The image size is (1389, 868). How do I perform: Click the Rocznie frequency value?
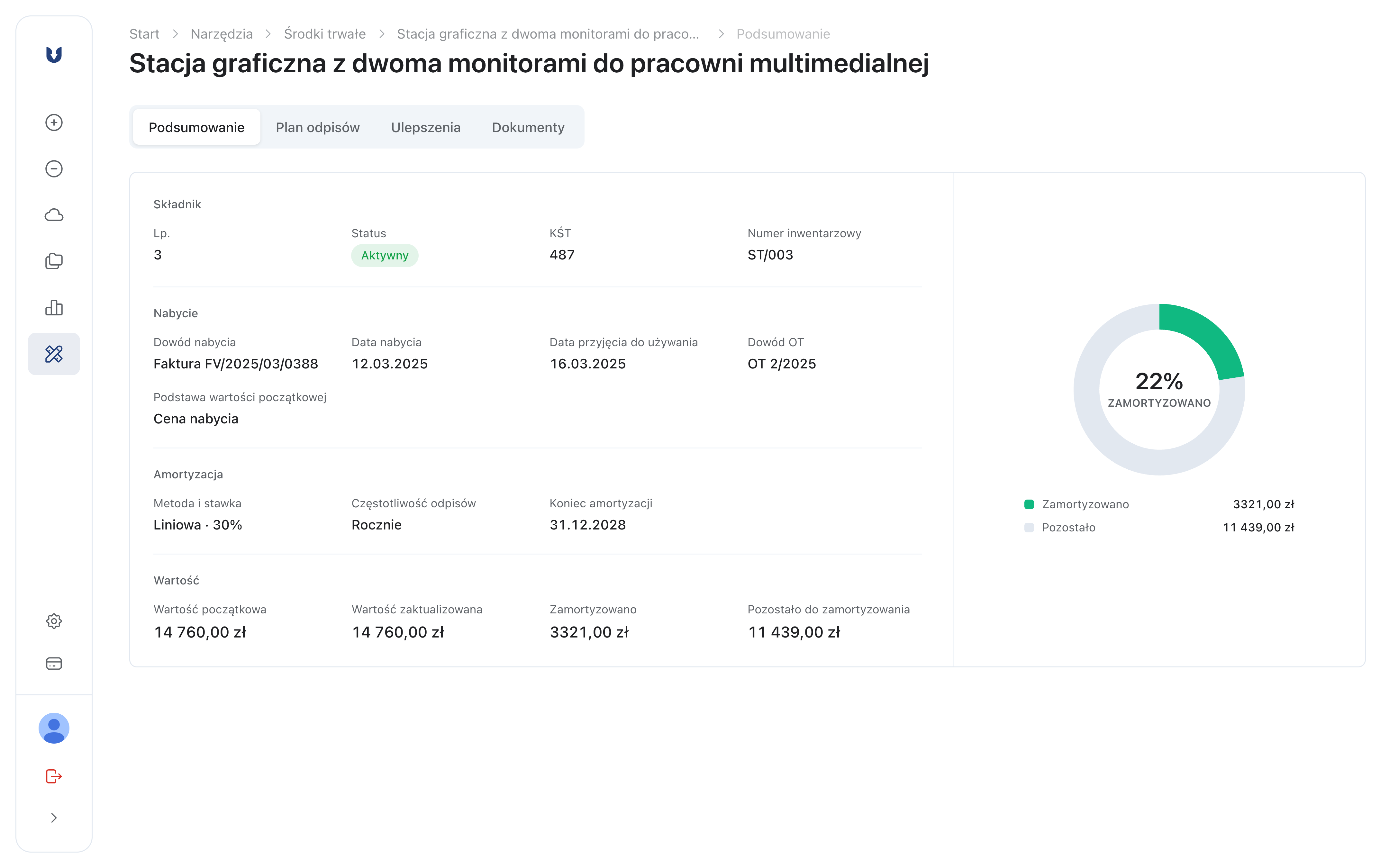pyautogui.click(x=377, y=525)
